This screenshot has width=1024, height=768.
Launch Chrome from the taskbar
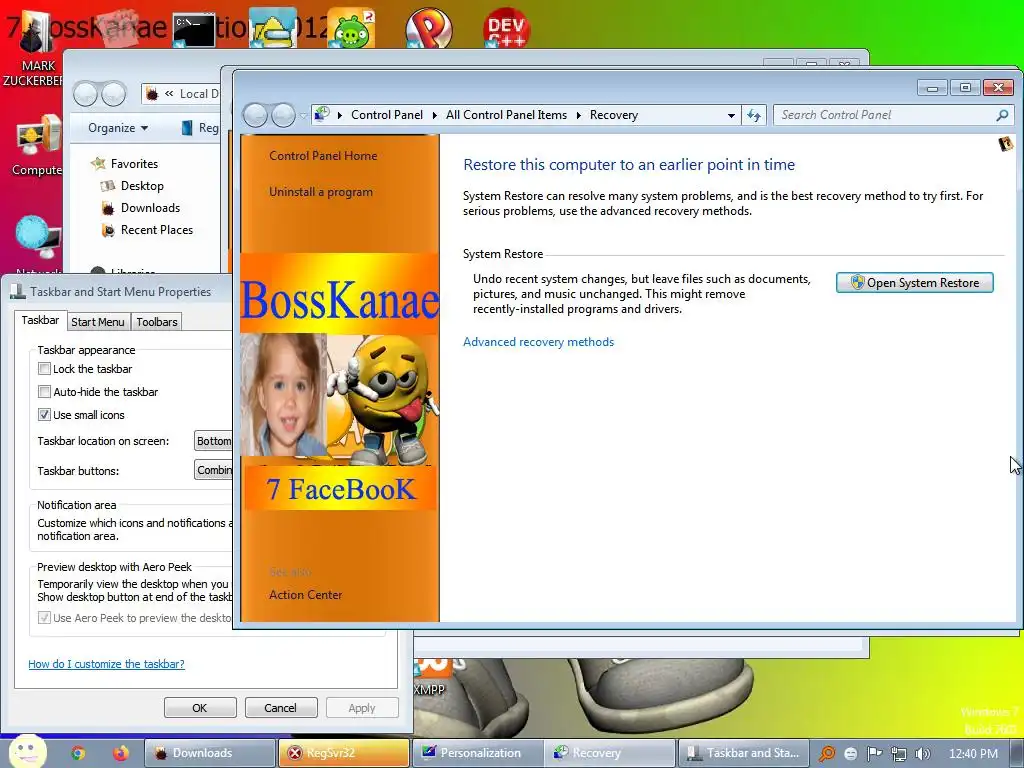coord(78,753)
